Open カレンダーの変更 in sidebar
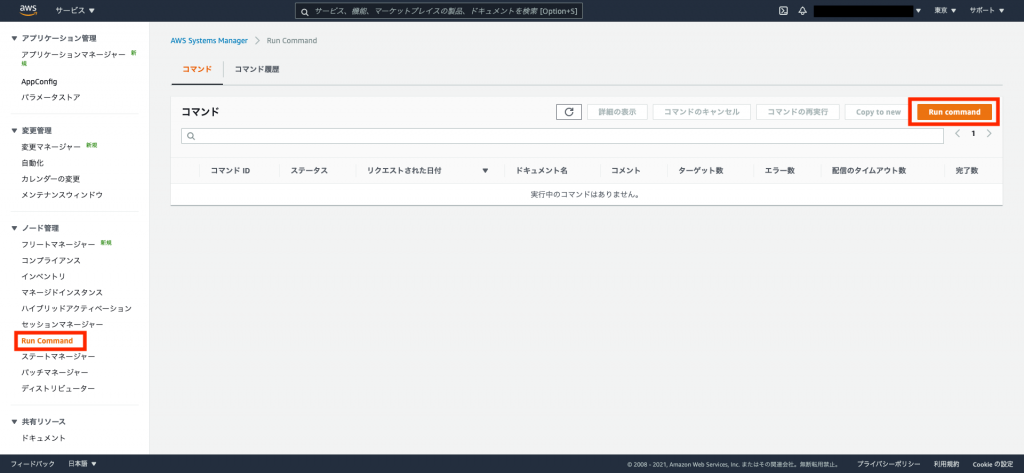1024x473 pixels. coord(51,179)
